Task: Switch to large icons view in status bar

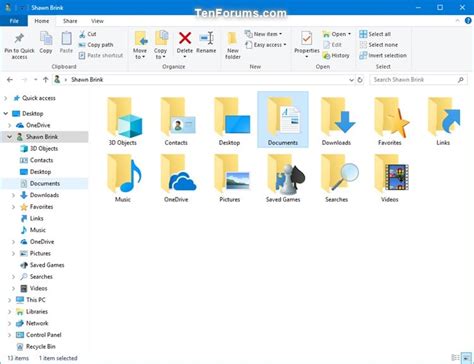Action: click(466, 358)
